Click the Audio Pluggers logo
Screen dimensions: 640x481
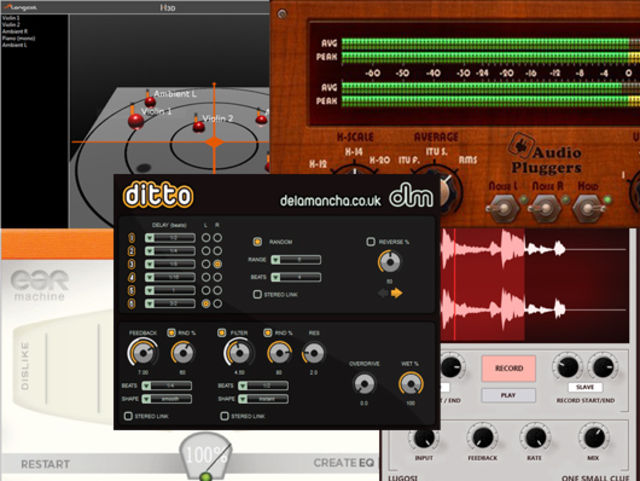[546, 154]
